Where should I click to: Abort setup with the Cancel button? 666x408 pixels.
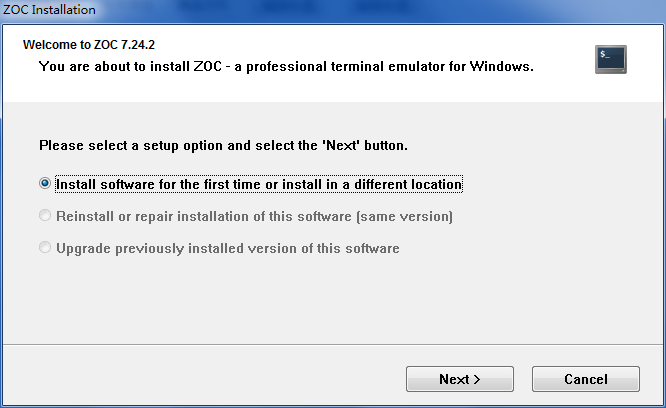(x=586, y=379)
